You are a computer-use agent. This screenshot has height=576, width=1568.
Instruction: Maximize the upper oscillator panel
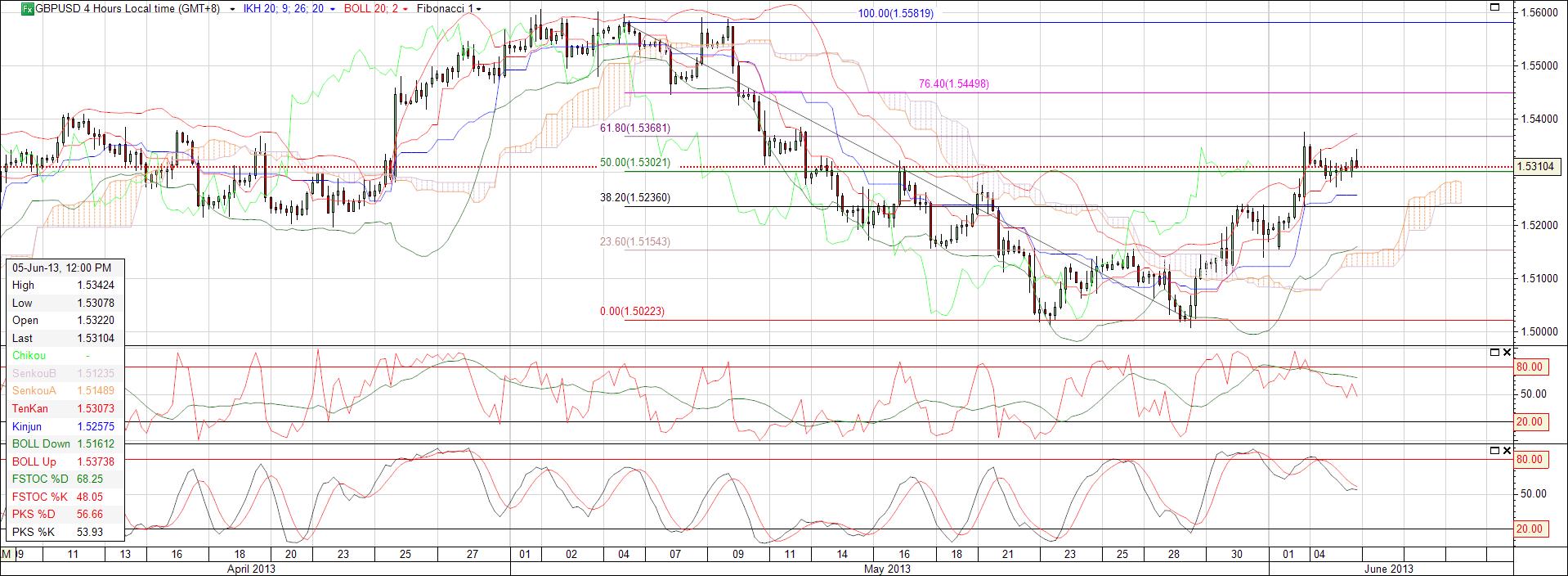(x=1494, y=353)
